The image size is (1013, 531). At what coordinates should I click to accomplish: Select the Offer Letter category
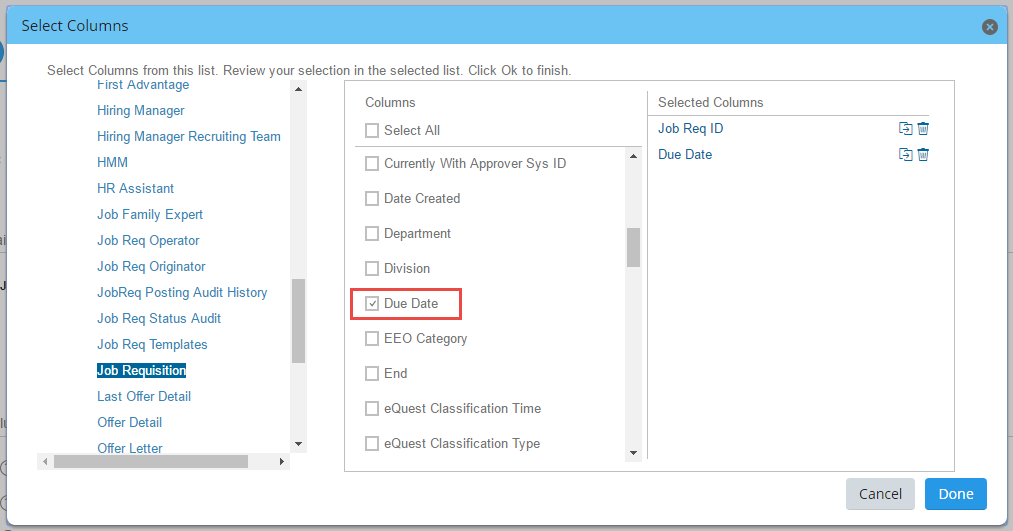(x=130, y=448)
